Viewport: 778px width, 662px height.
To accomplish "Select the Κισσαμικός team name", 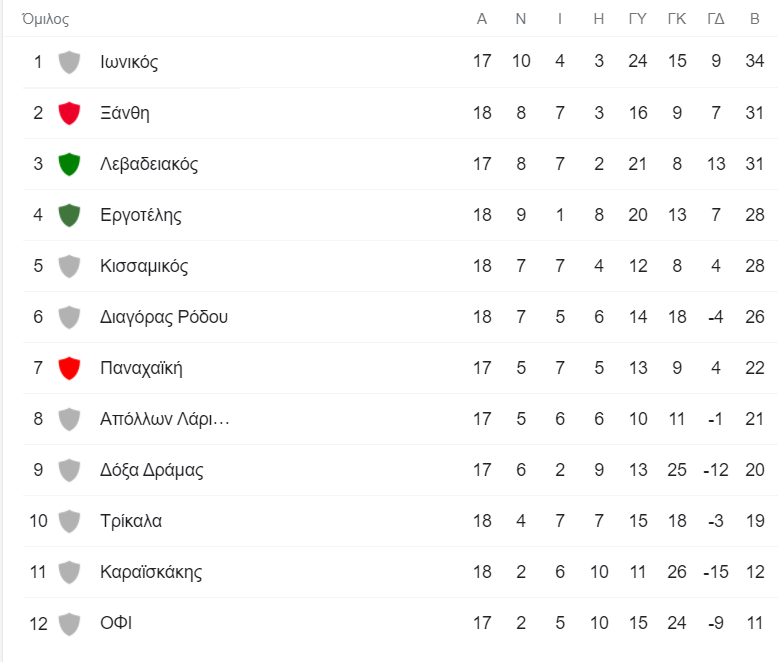I will click(144, 266).
